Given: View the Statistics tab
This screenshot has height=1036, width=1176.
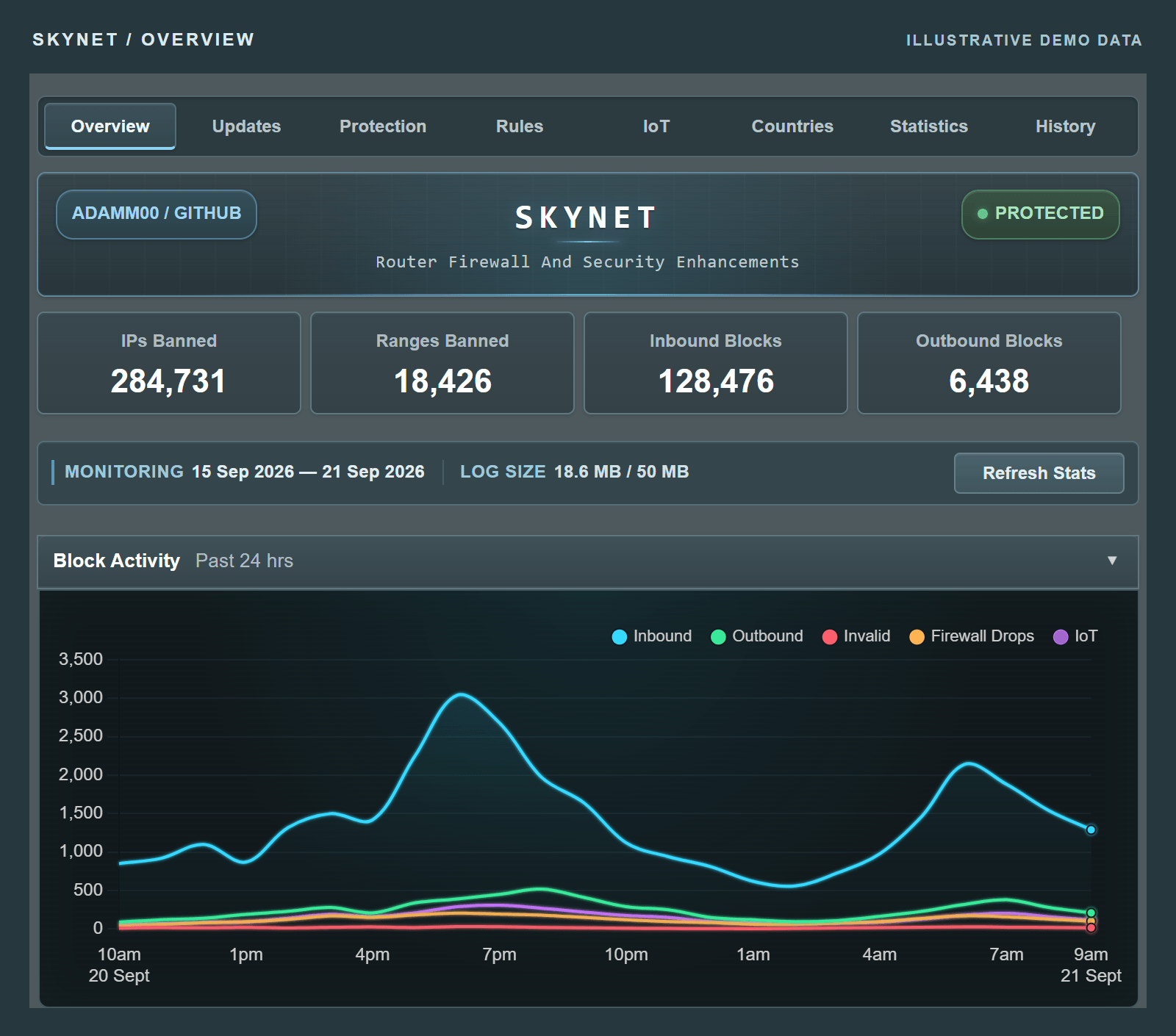Looking at the screenshot, I should point(929,126).
